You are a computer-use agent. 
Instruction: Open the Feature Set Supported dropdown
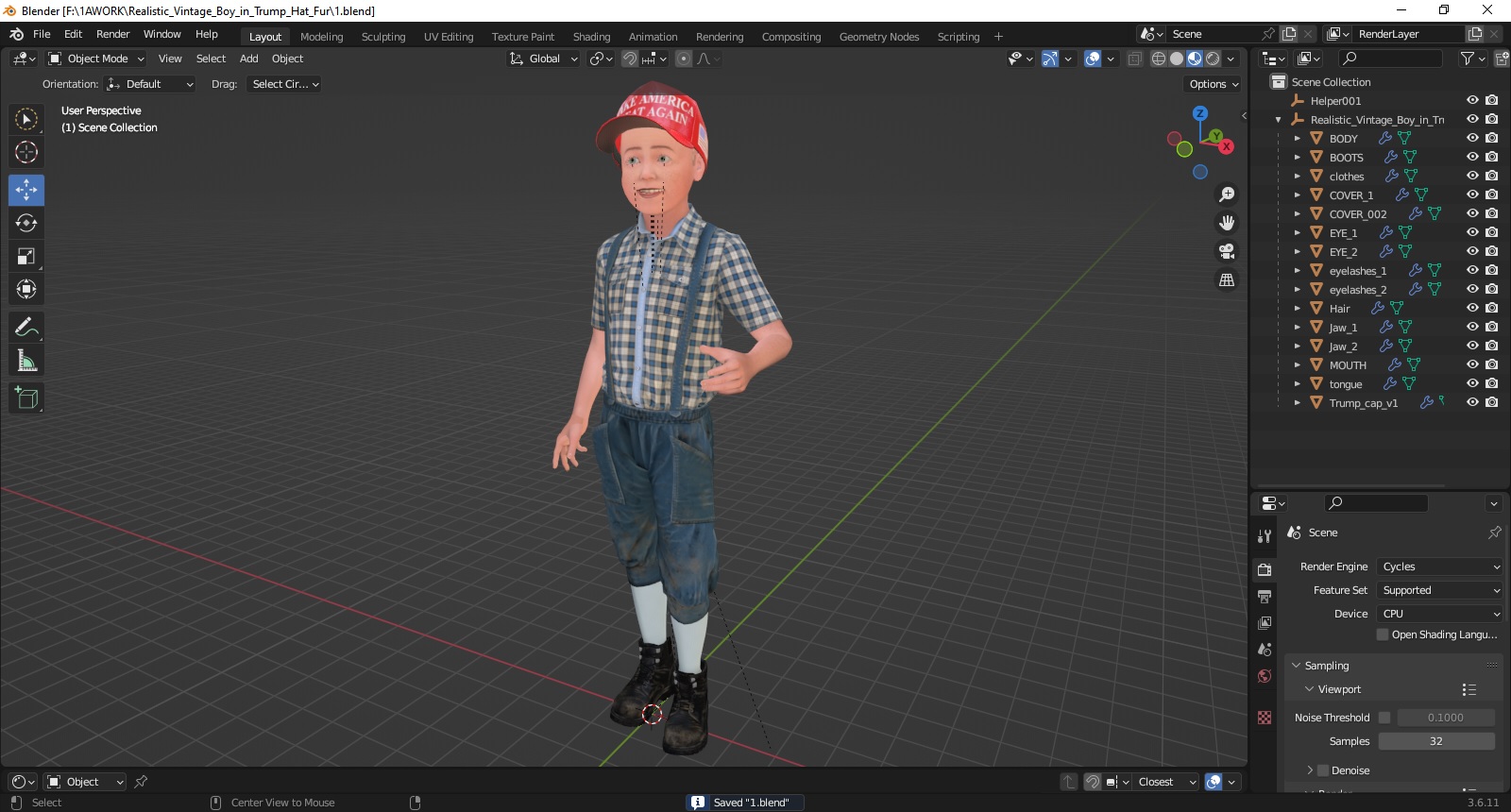pos(1439,590)
